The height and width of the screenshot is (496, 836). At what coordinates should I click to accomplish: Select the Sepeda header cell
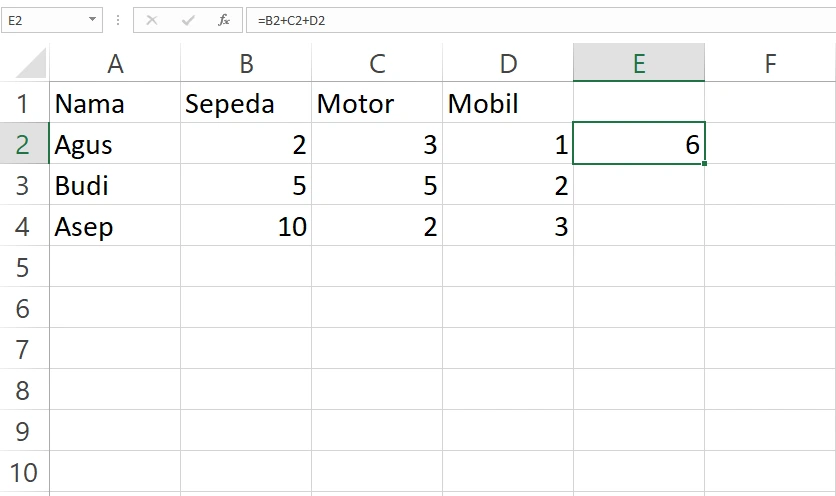(246, 102)
